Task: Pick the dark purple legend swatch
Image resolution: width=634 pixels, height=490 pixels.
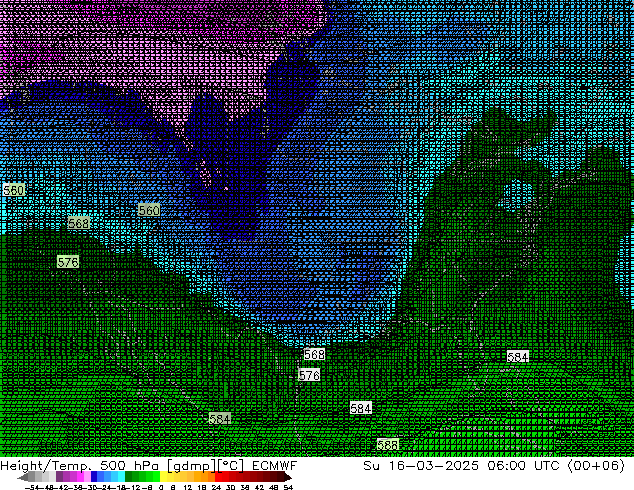Action: click(59, 477)
